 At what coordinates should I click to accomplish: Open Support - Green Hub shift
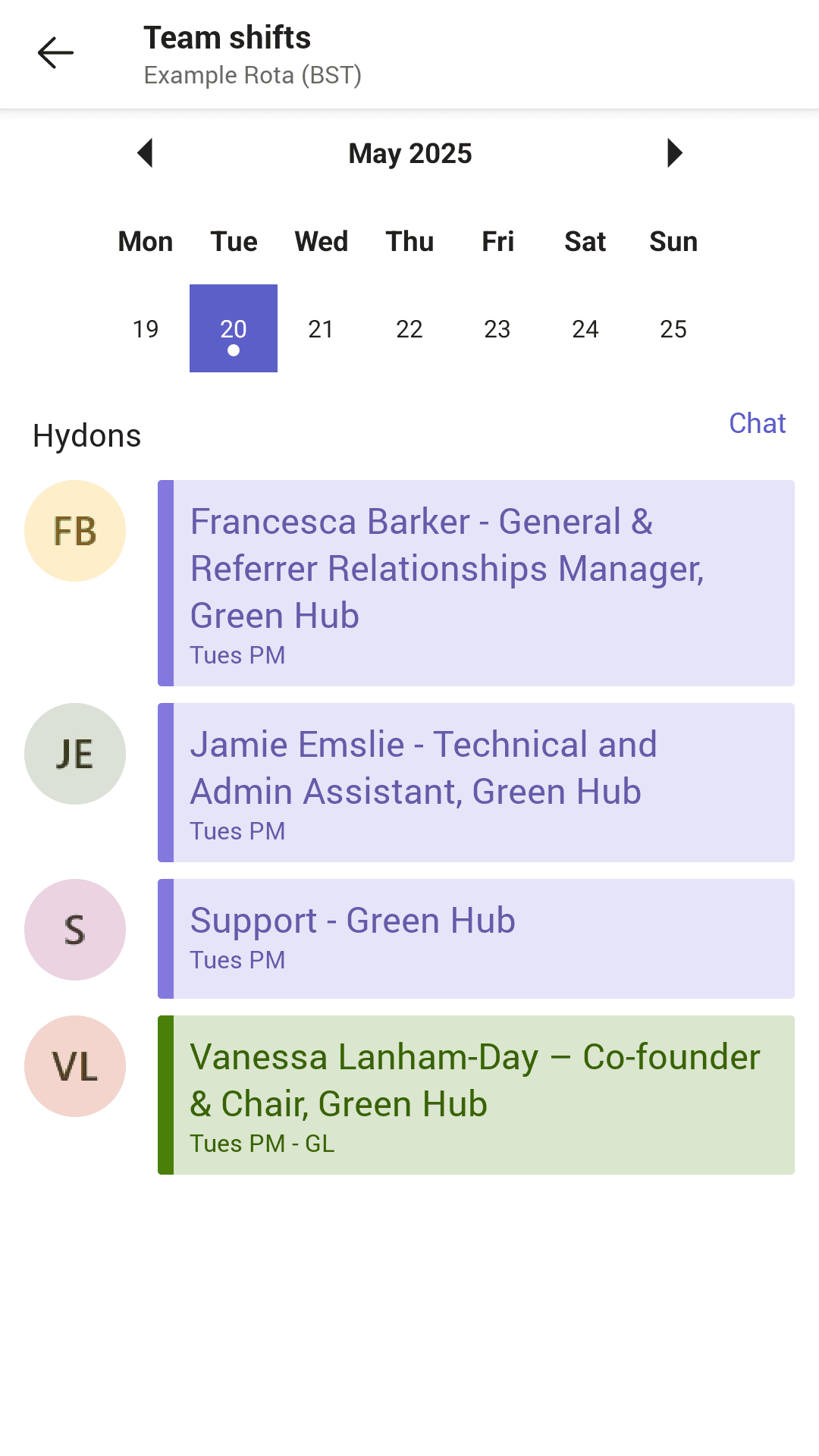point(476,939)
